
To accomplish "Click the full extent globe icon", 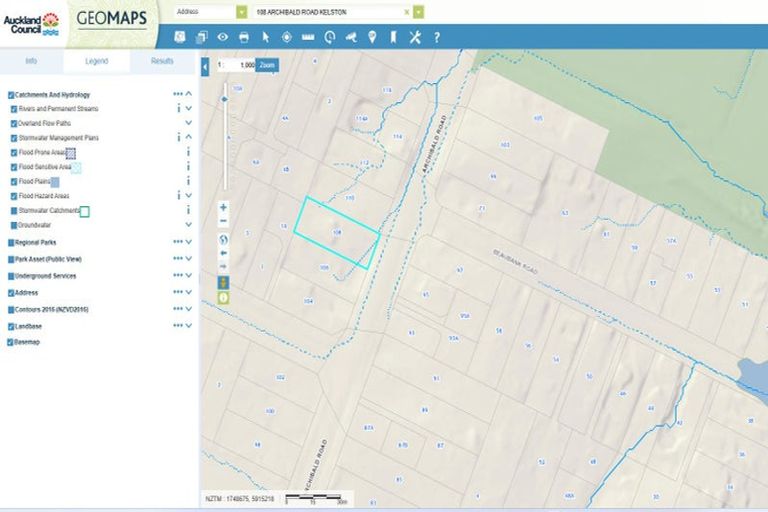I will pyautogui.click(x=223, y=240).
